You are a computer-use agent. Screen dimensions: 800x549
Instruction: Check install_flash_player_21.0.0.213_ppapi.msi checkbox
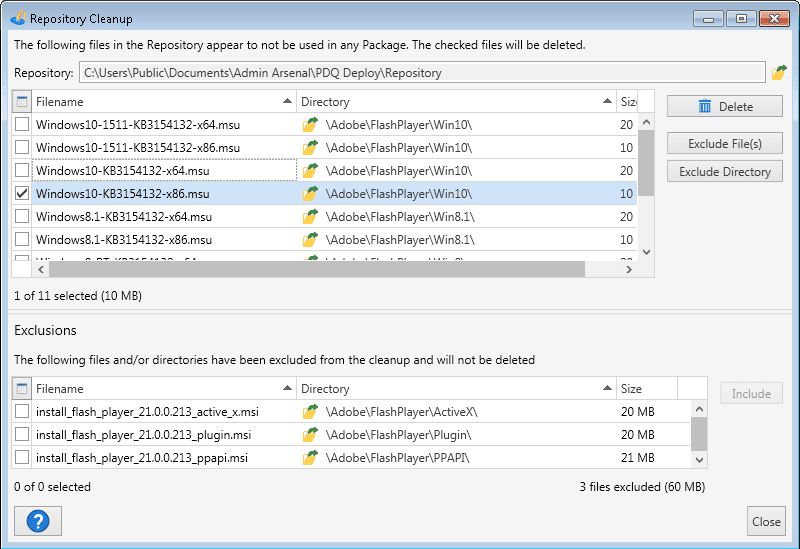tap(22, 457)
